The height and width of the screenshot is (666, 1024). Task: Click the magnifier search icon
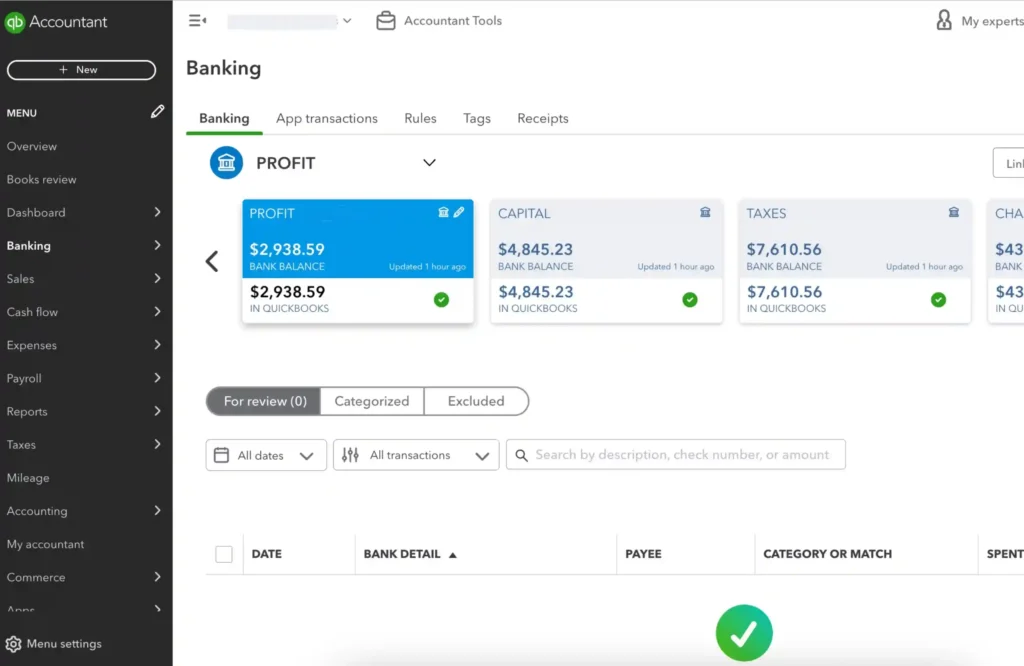521,455
